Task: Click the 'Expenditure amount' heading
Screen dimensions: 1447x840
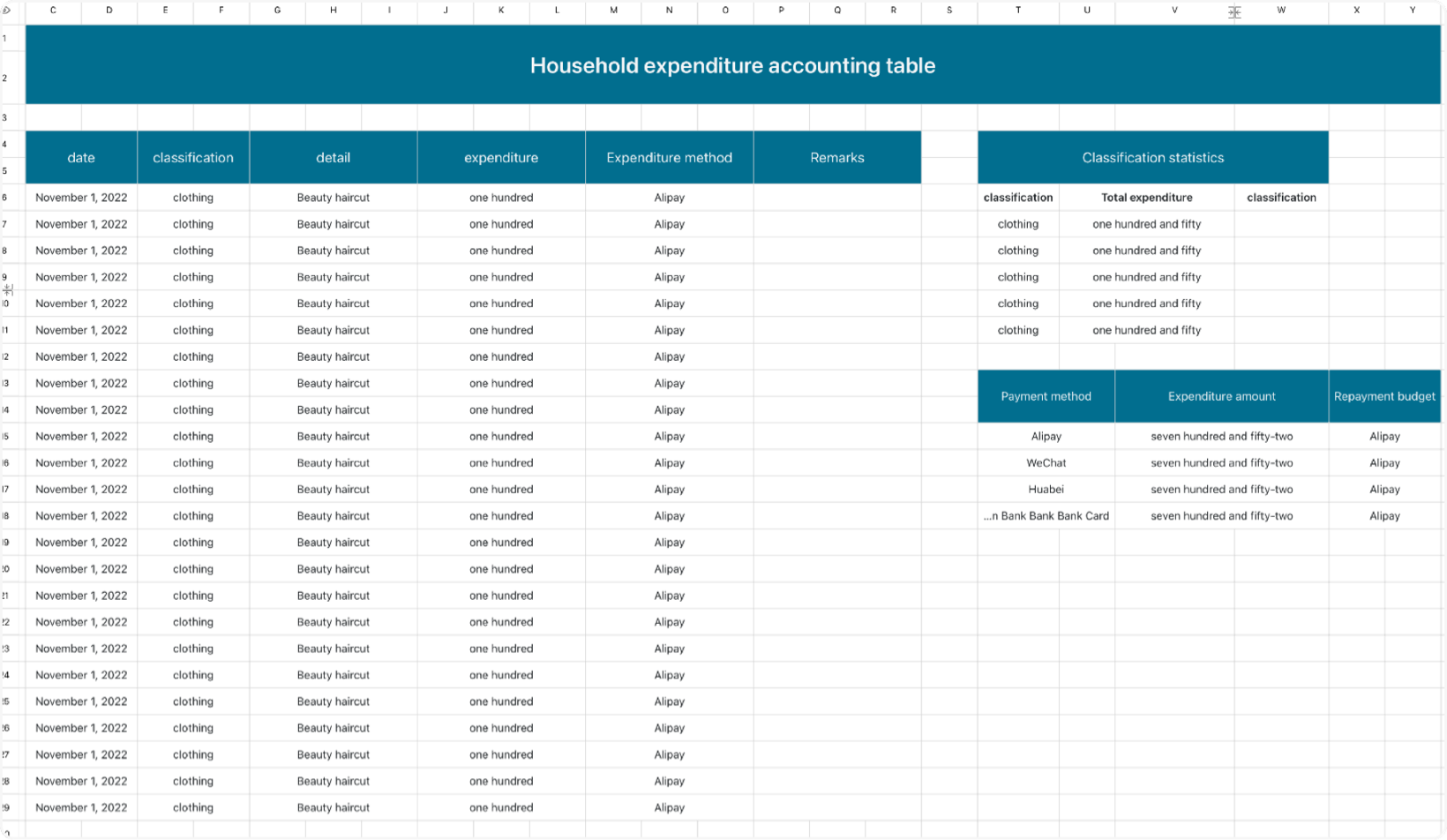Action: click(1222, 396)
